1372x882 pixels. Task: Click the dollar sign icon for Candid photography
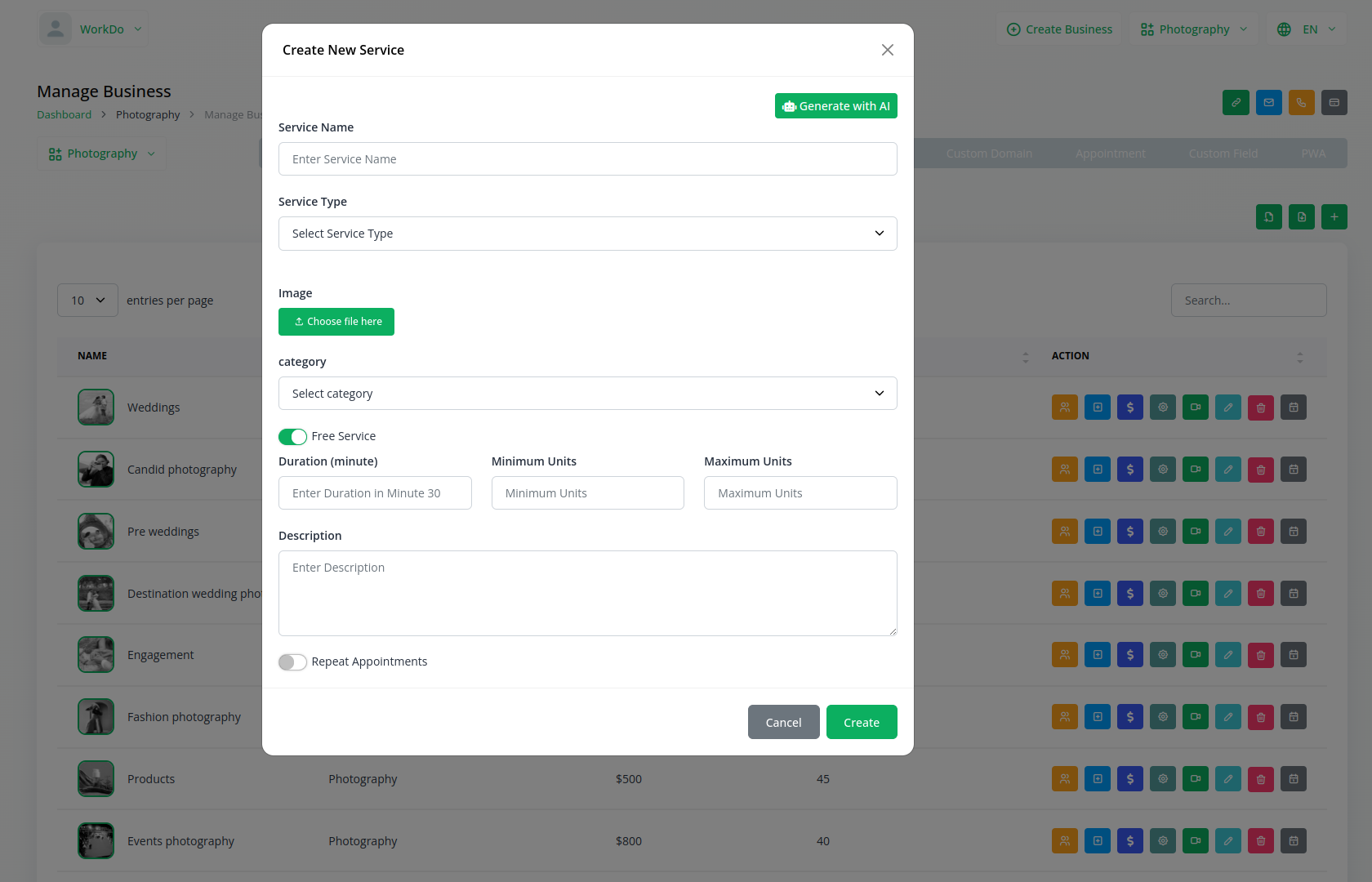click(x=1129, y=470)
